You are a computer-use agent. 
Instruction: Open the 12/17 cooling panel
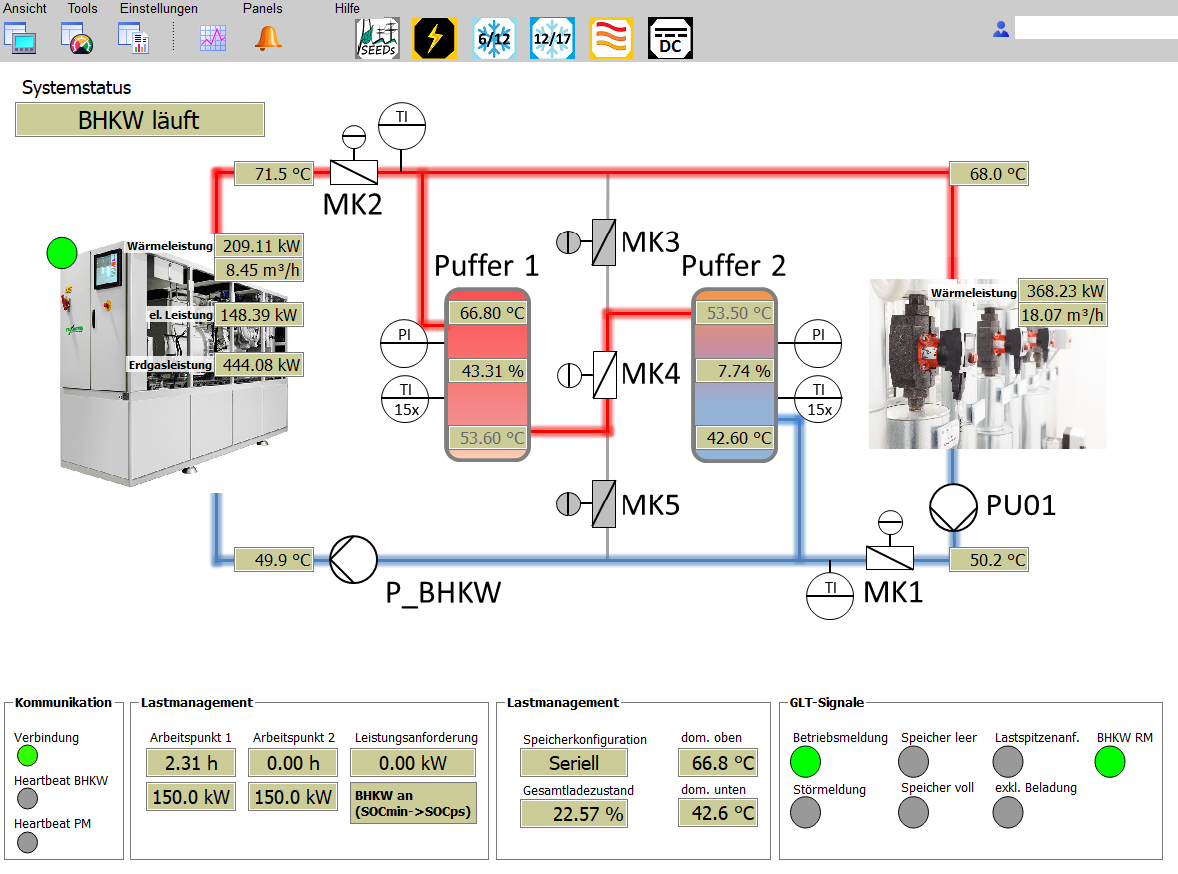(x=552, y=38)
